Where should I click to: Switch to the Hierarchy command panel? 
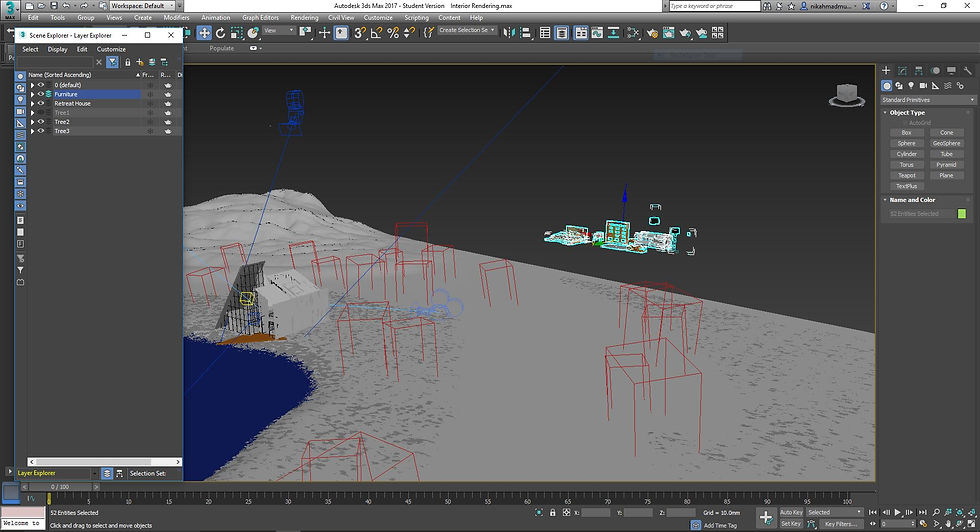click(918, 71)
